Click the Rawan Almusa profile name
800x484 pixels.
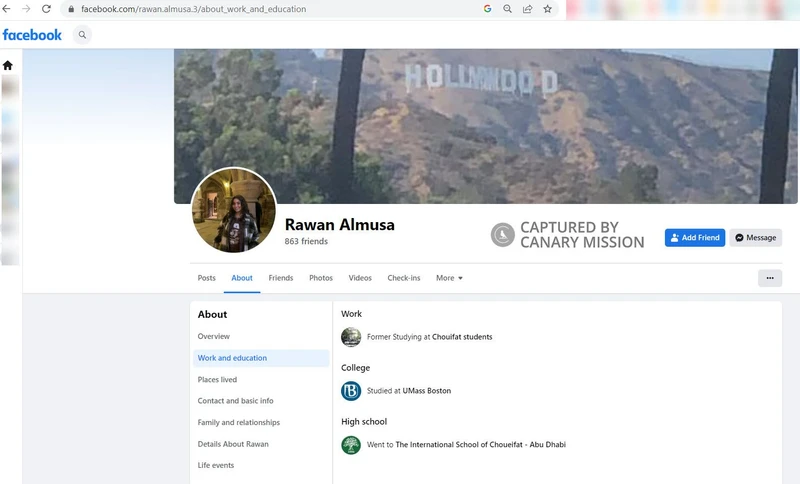pyautogui.click(x=340, y=224)
